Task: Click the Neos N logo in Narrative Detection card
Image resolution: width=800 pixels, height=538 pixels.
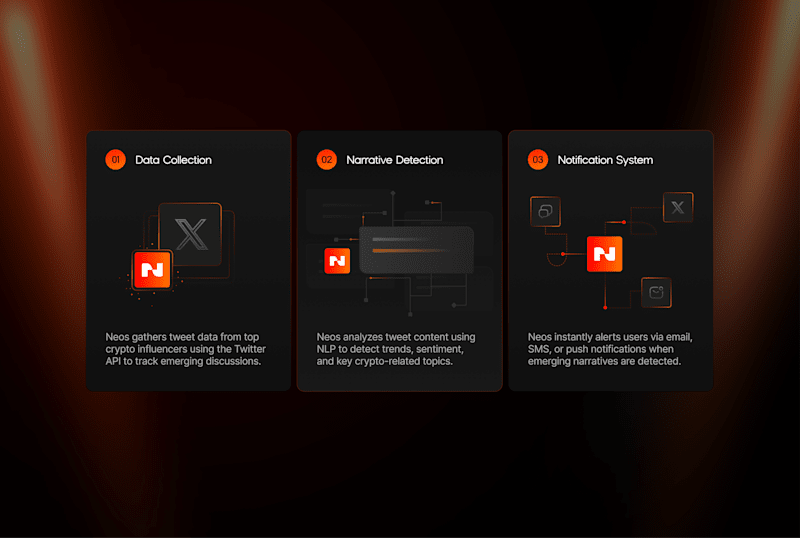Action: pyautogui.click(x=337, y=261)
